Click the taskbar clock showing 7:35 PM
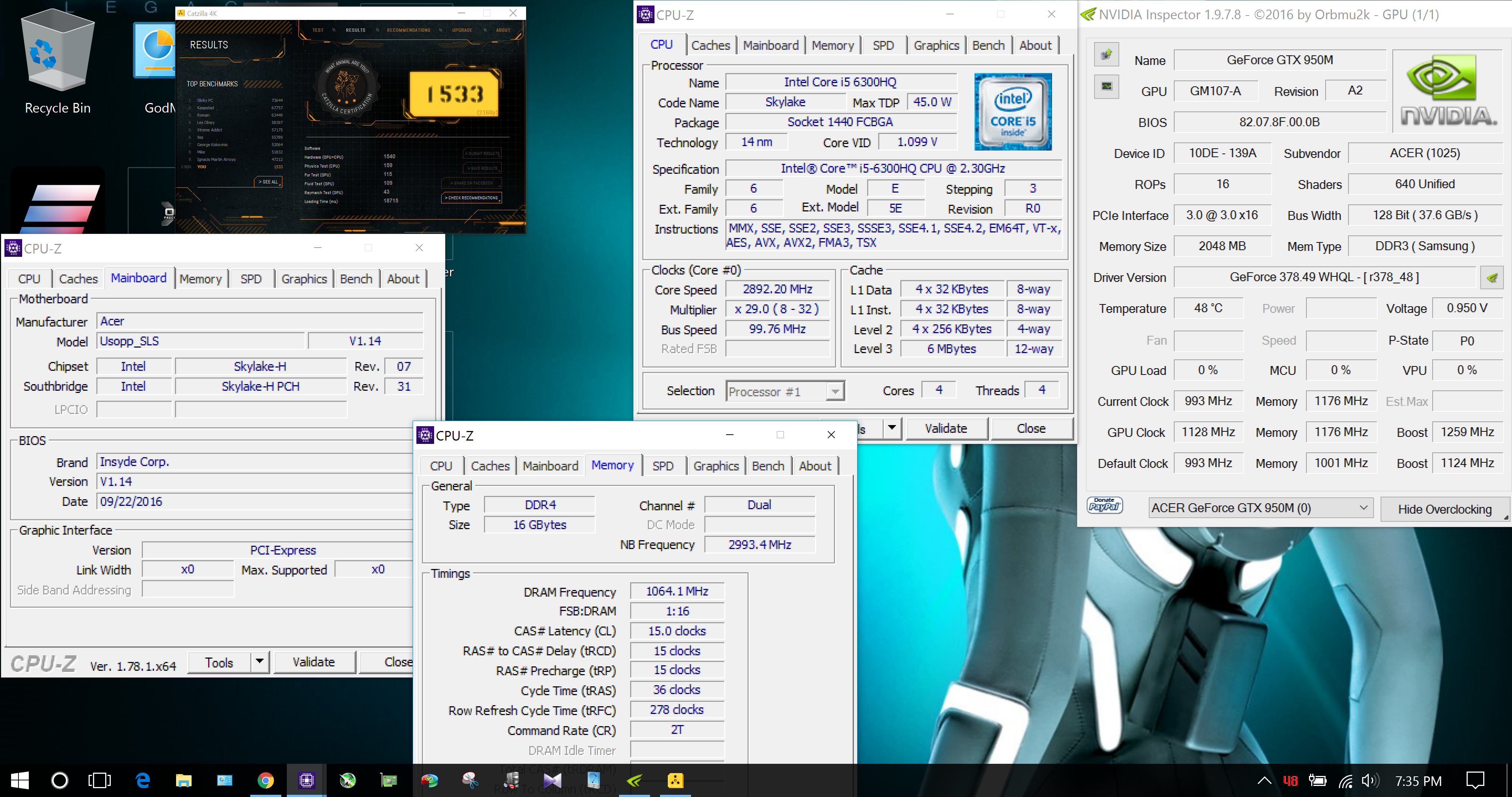Image resolution: width=1512 pixels, height=797 pixels. (x=1418, y=780)
